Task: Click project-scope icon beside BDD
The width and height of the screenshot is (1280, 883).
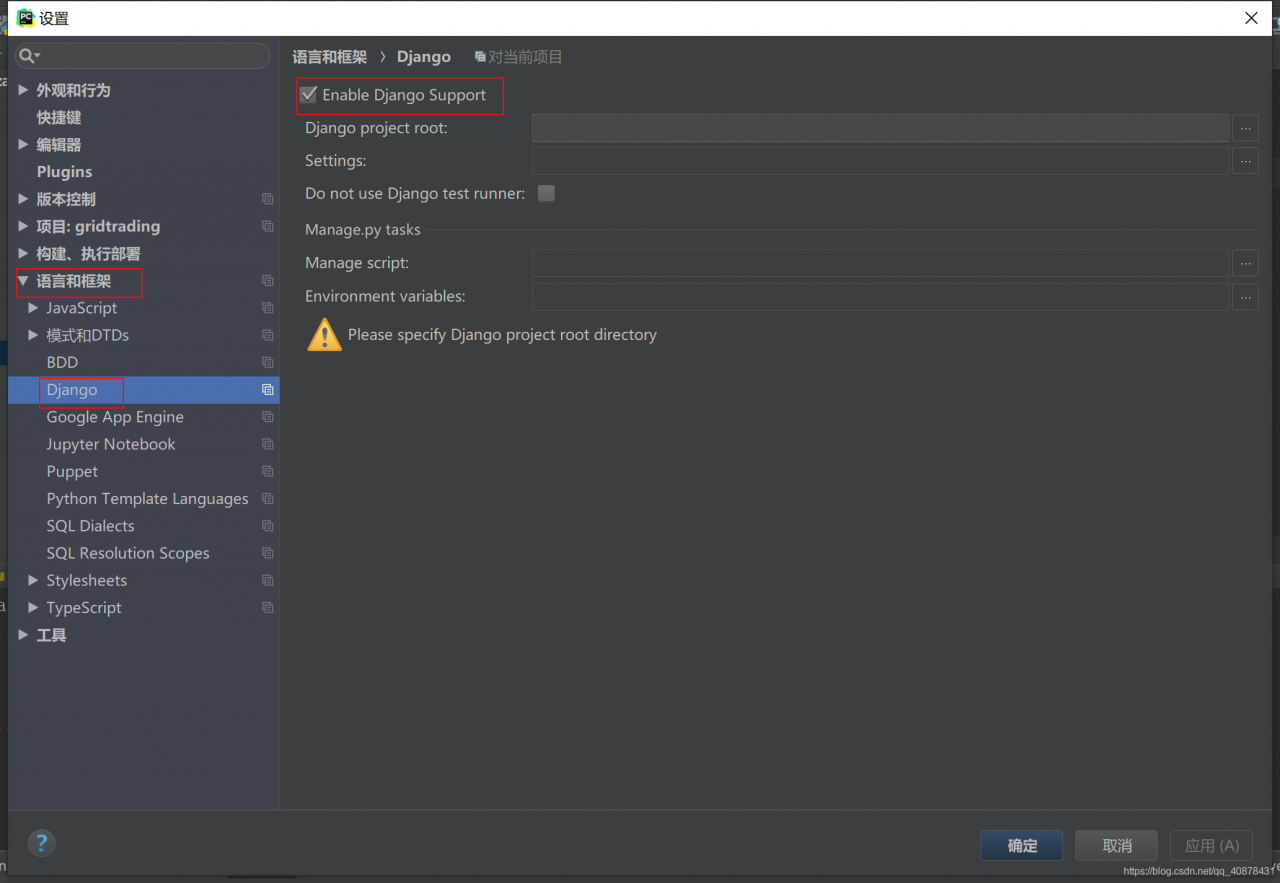Action: [x=267, y=362]
